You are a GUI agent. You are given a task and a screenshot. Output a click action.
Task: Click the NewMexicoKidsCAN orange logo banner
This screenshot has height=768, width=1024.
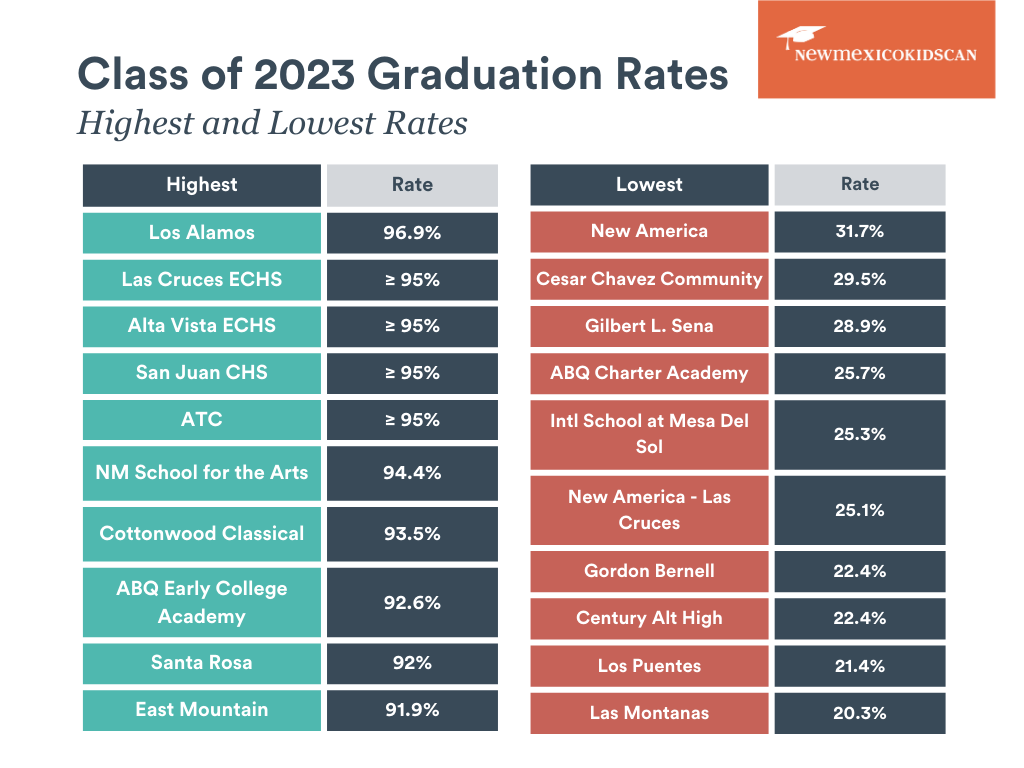[x=876, y=50]
